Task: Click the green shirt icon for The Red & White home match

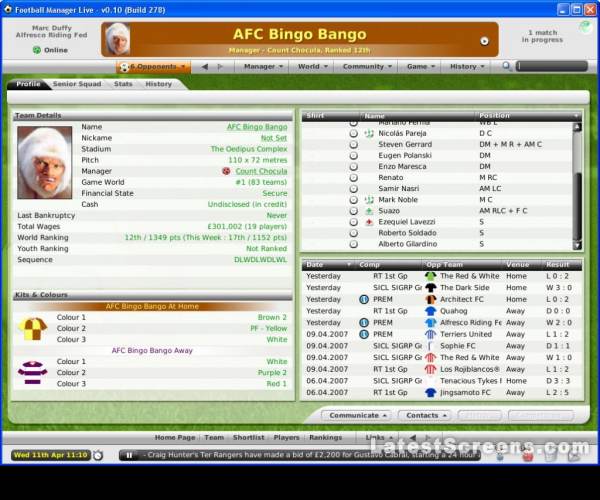Action: (x=430, y=276)
